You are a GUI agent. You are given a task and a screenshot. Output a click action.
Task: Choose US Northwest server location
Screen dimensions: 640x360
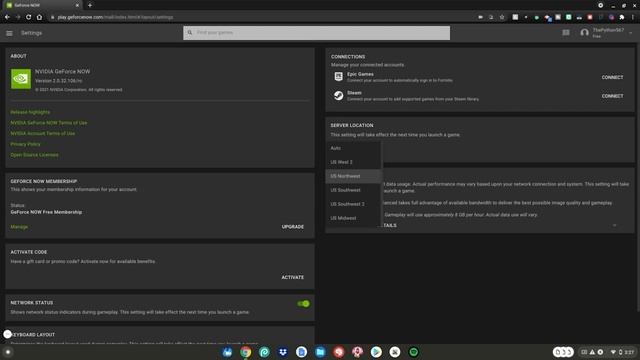[354, 176]
